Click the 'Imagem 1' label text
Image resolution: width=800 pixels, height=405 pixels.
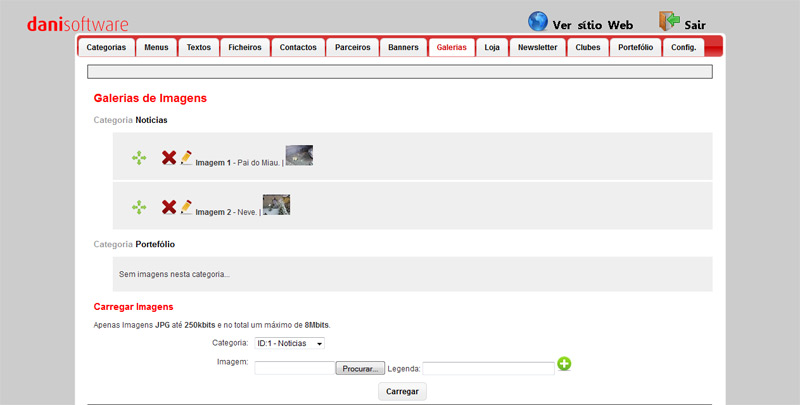(x=213, y=163)
